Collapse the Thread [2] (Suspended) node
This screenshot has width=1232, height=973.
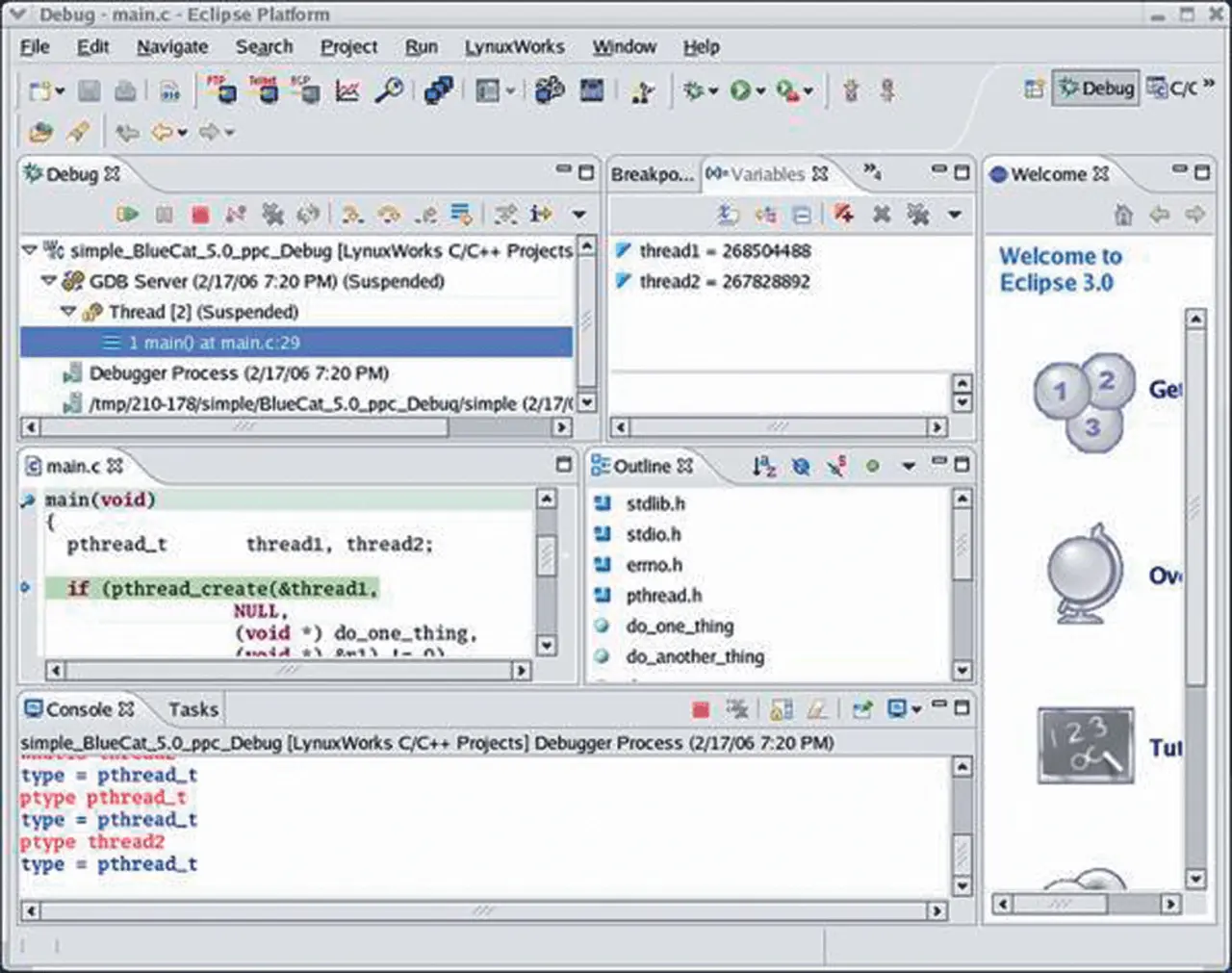(x=68, y=312)
